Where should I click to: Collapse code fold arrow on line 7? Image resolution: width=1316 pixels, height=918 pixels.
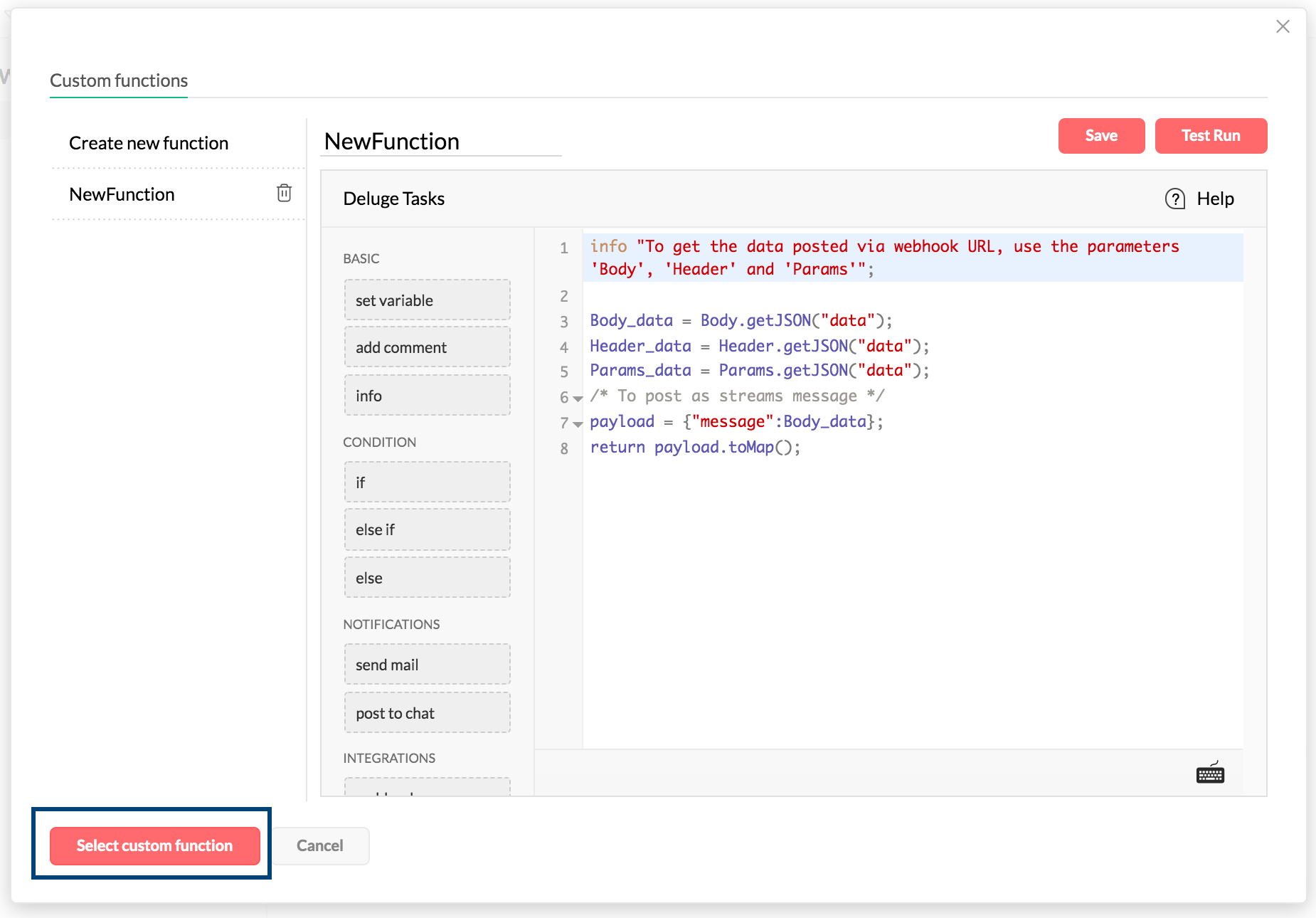578,424
